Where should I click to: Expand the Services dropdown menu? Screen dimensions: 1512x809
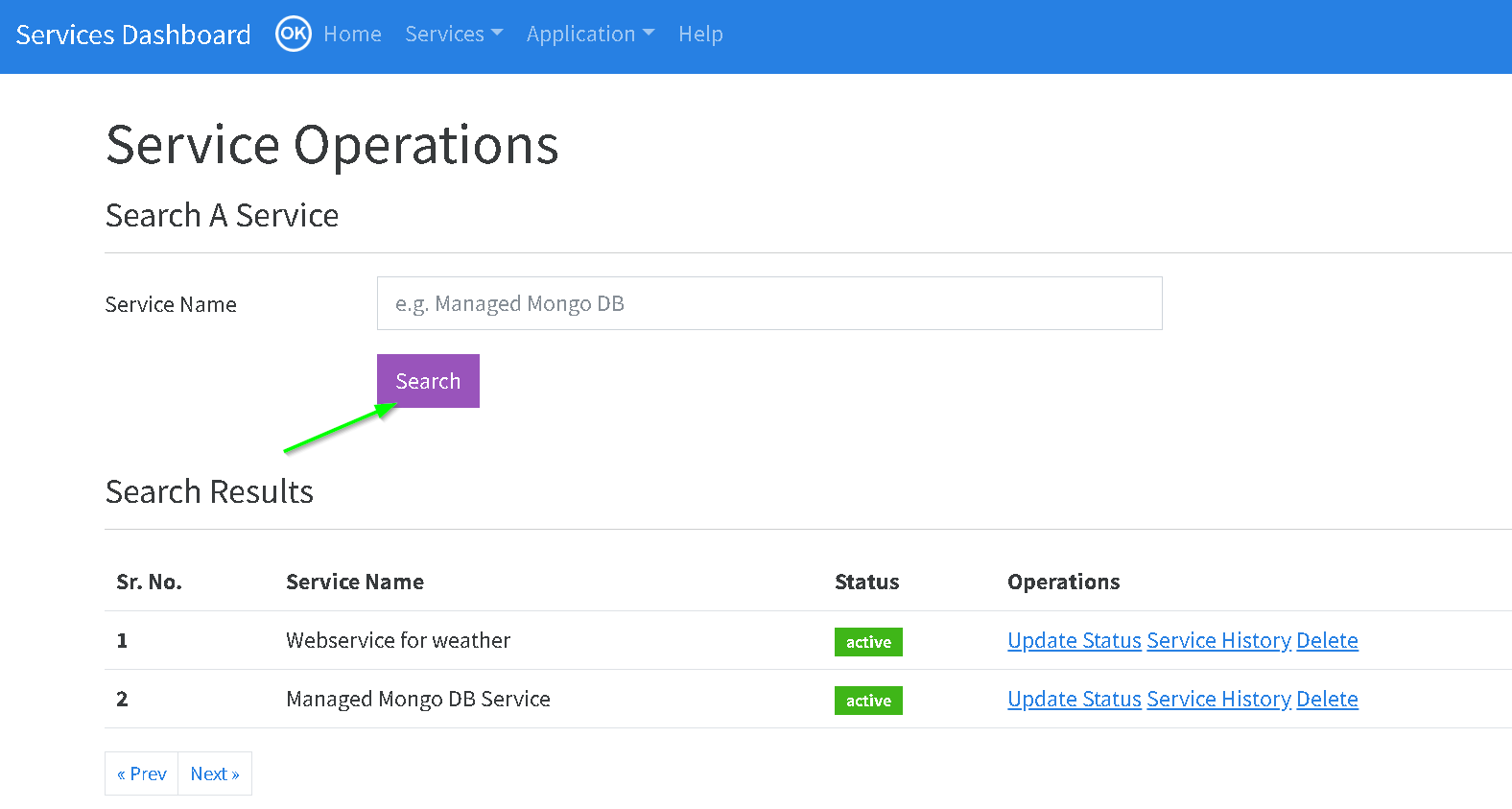(454, 34)
